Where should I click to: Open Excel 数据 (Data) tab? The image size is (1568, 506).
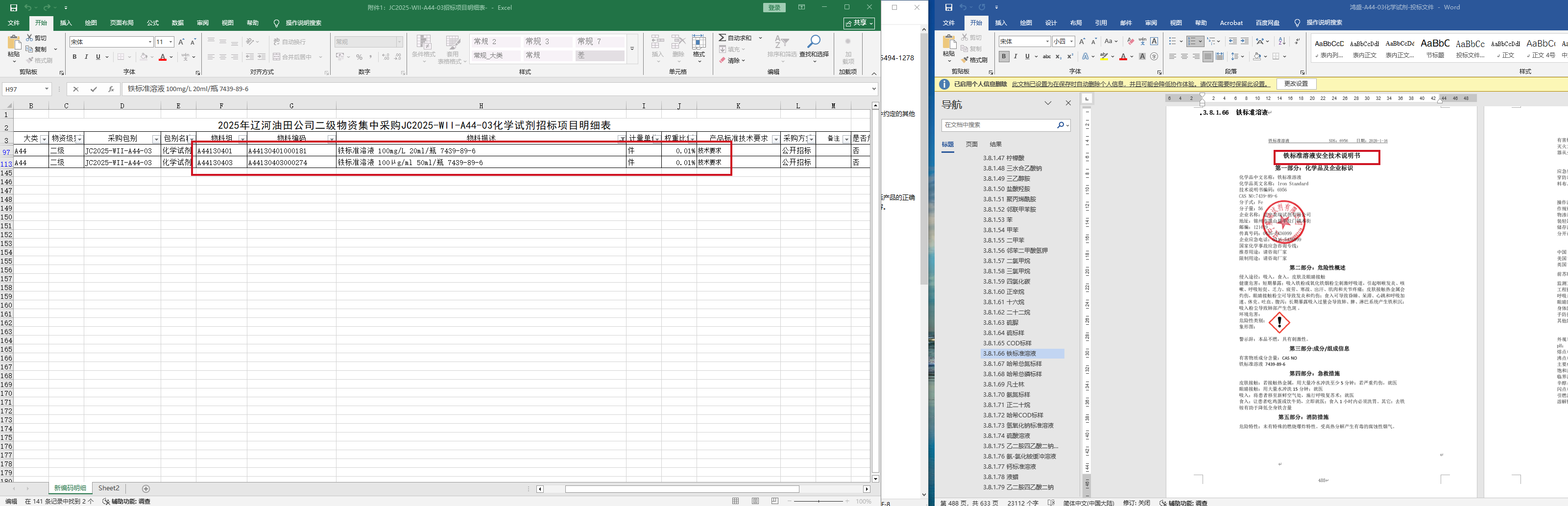point(178,23)
